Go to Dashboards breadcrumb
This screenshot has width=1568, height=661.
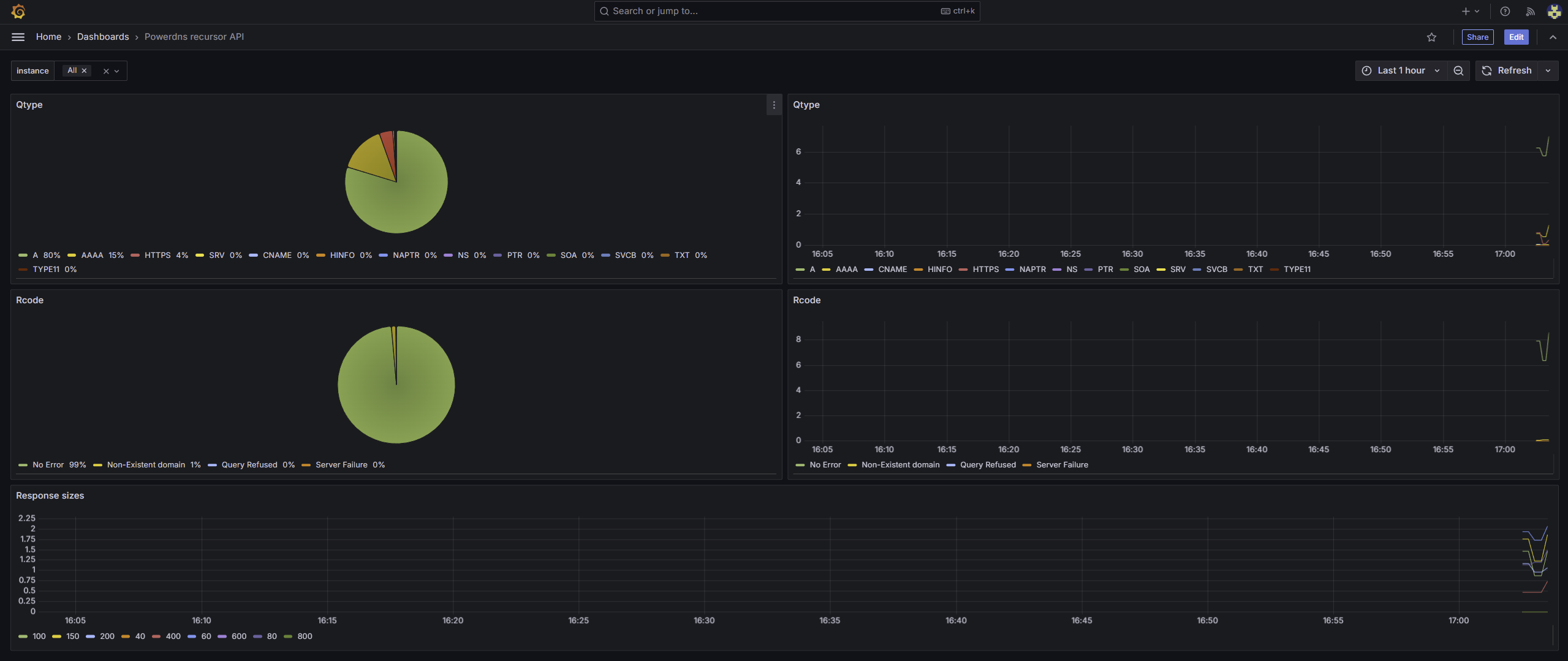103,37
